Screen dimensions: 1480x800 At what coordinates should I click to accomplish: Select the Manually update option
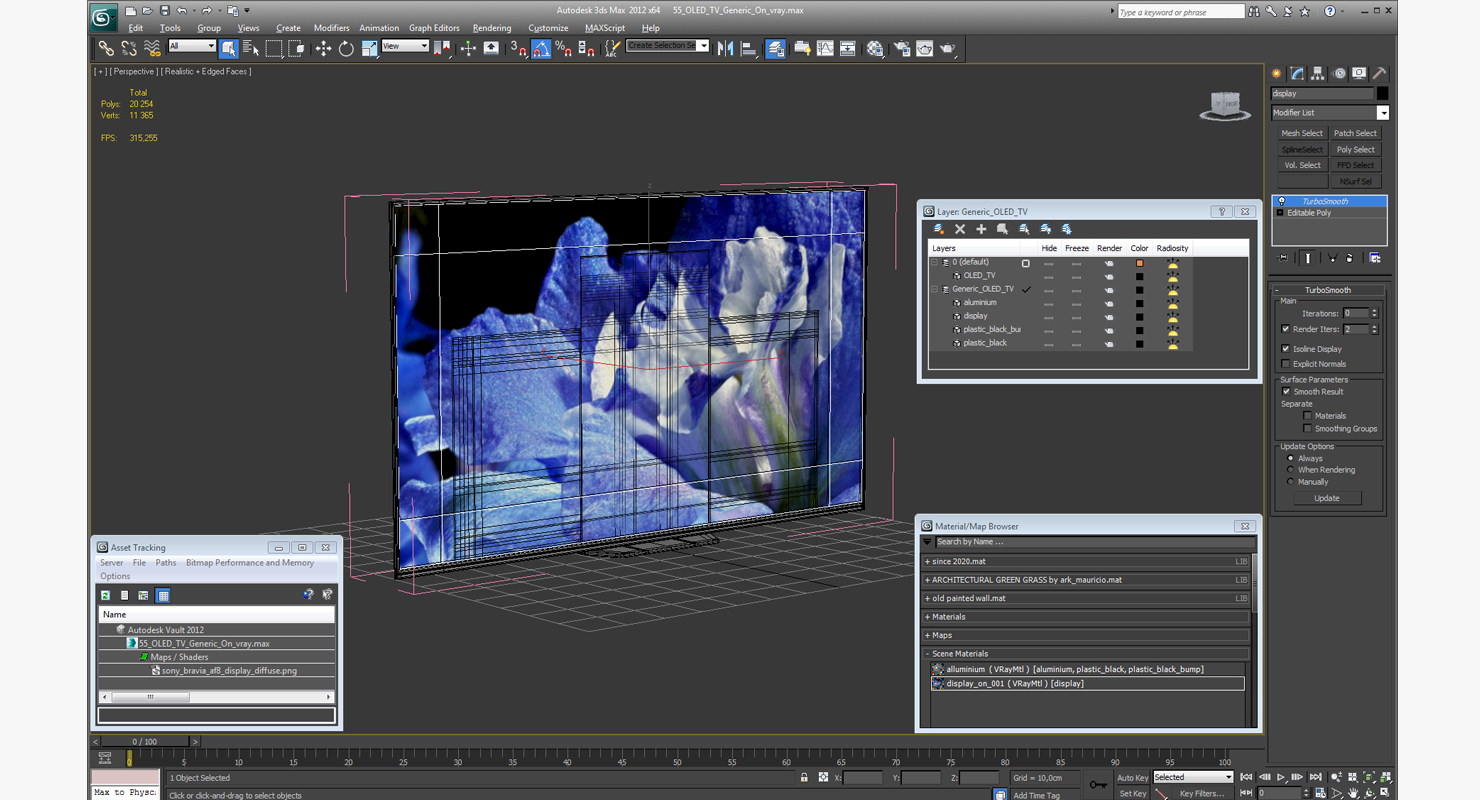point(1290,482)
